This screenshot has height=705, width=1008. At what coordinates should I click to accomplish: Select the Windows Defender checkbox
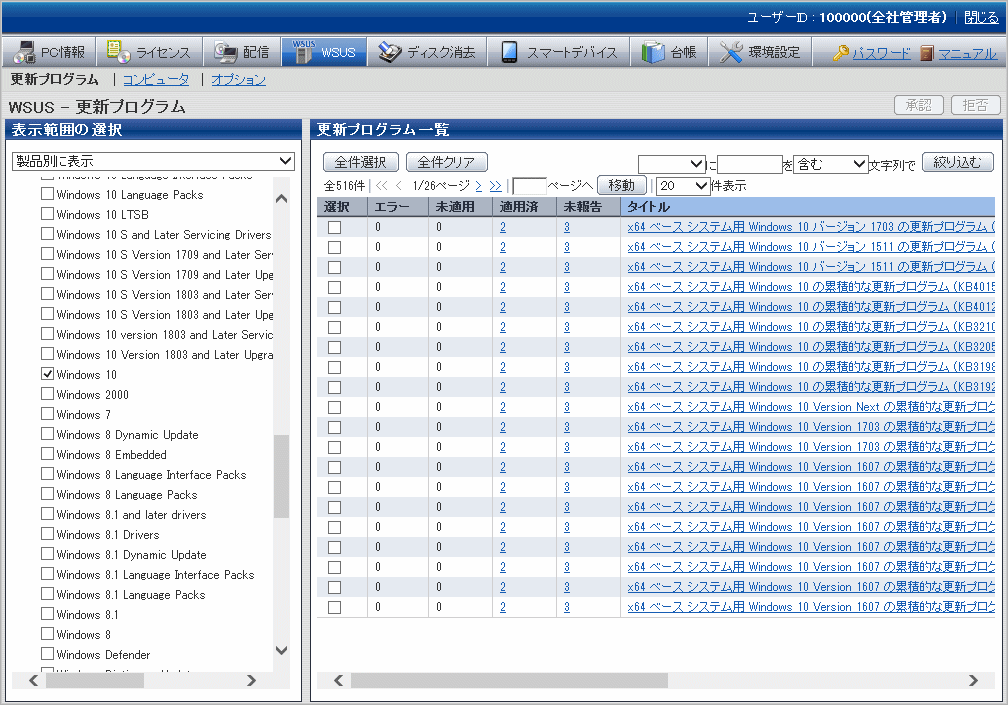click(x=48, y=654)
